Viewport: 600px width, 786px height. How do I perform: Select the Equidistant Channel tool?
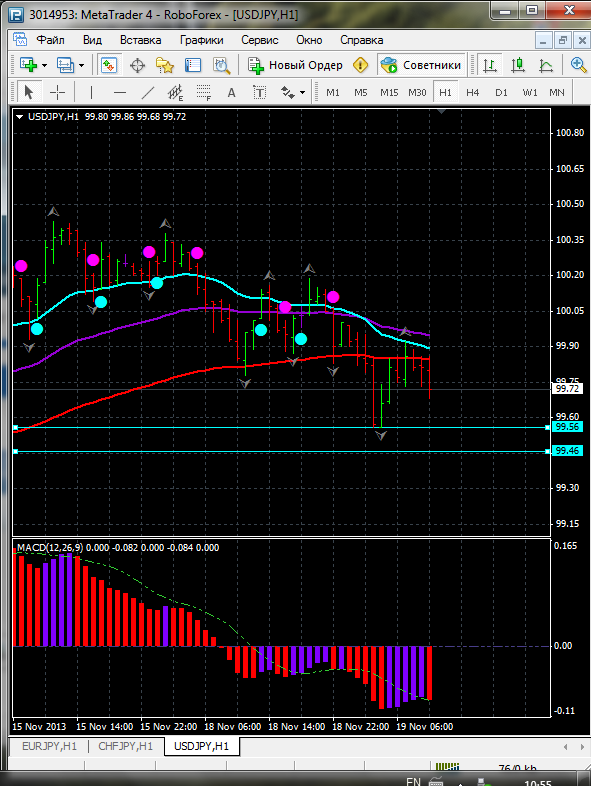click(x=175, y=92)
